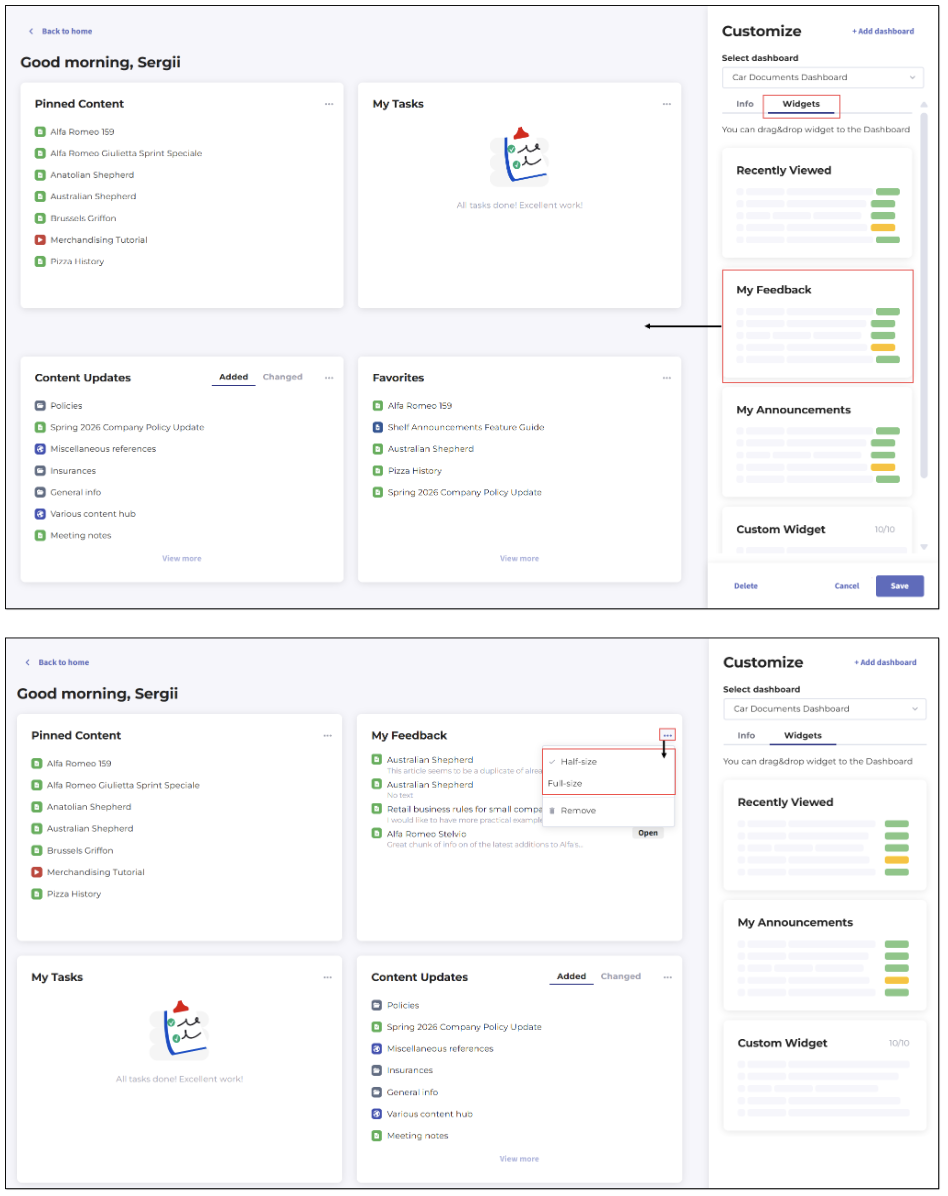Open Pinned Content options menu in upper screenshot
This screenshot has width=948, height=1196.
(329, 104)
